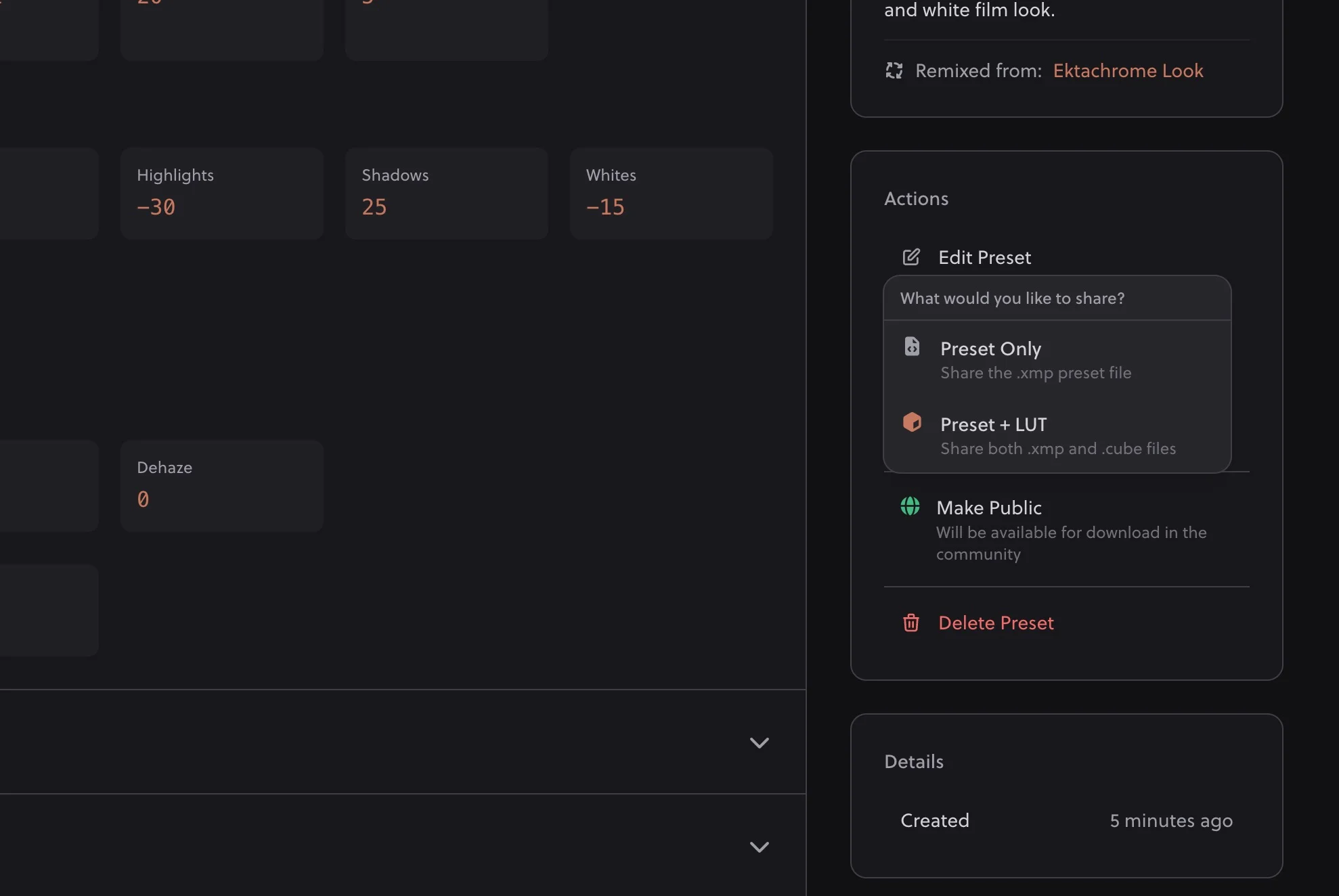
Task: Click the orange cube icon for Preset + LUT
Action: pyautogui.click(x=913, y=422)
